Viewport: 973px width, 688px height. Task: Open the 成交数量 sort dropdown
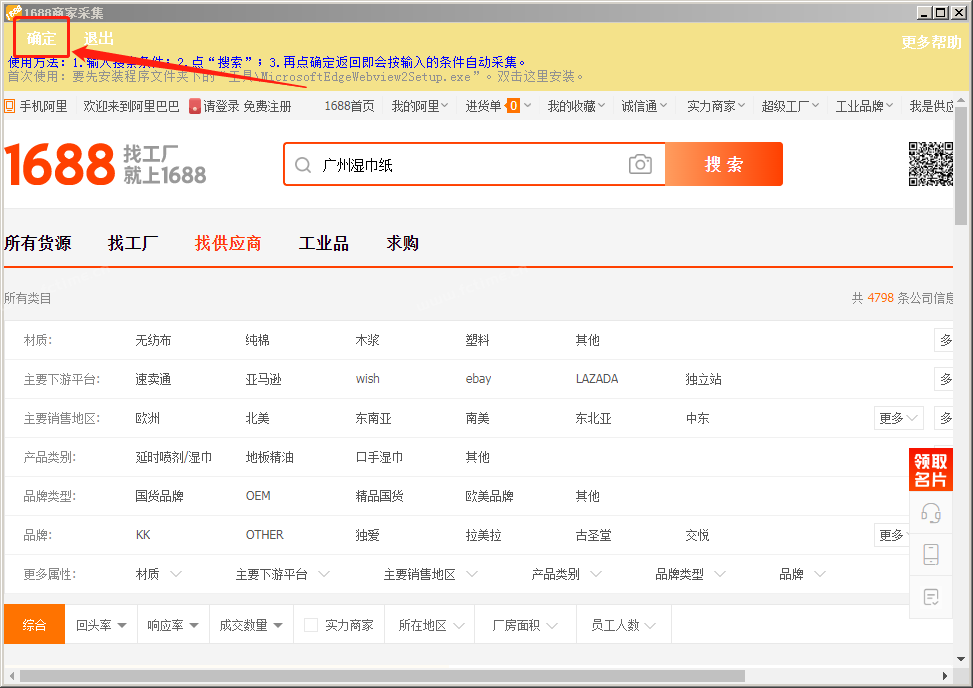[251, 625]
